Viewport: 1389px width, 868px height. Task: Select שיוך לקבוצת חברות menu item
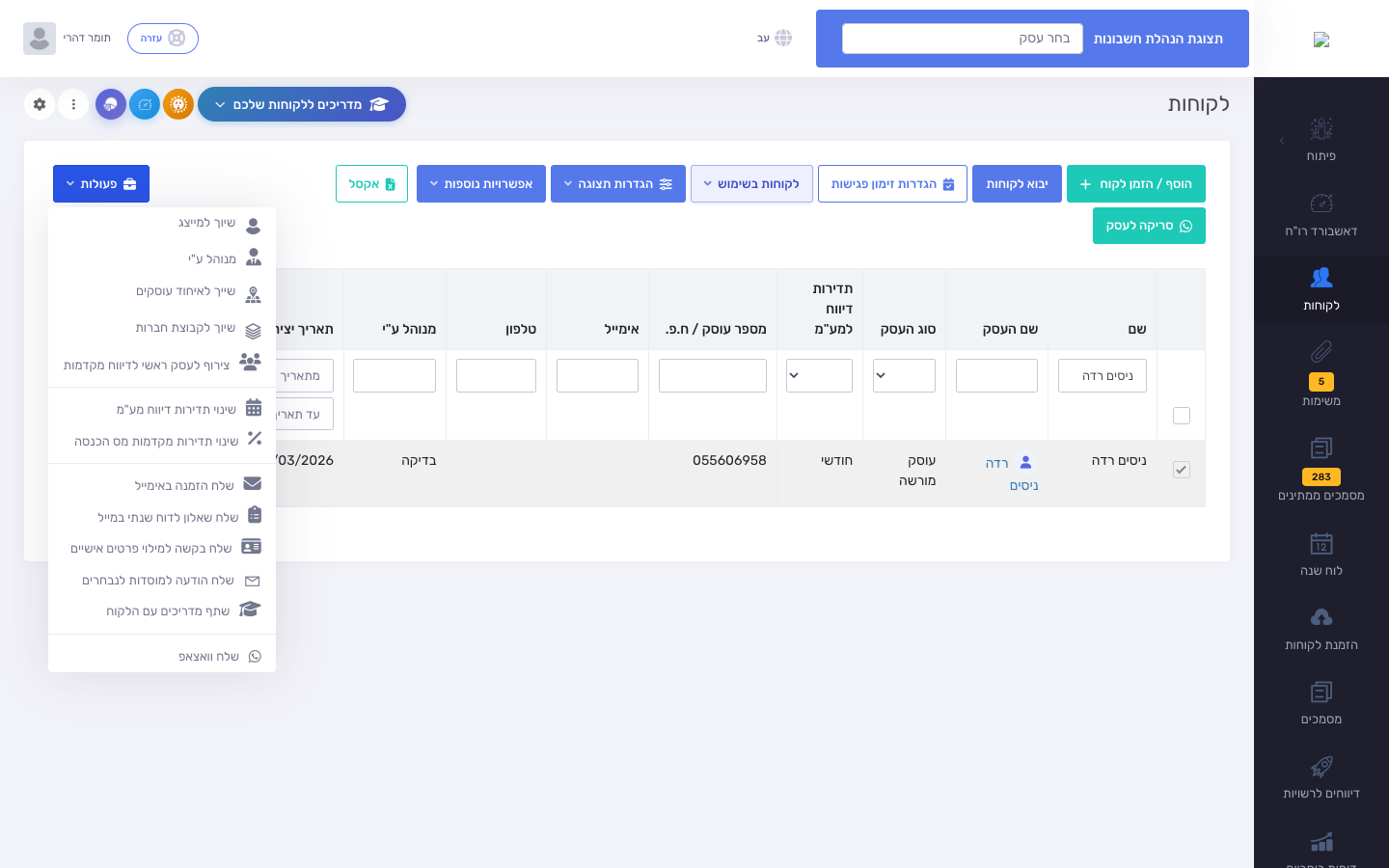click(162, 329)
